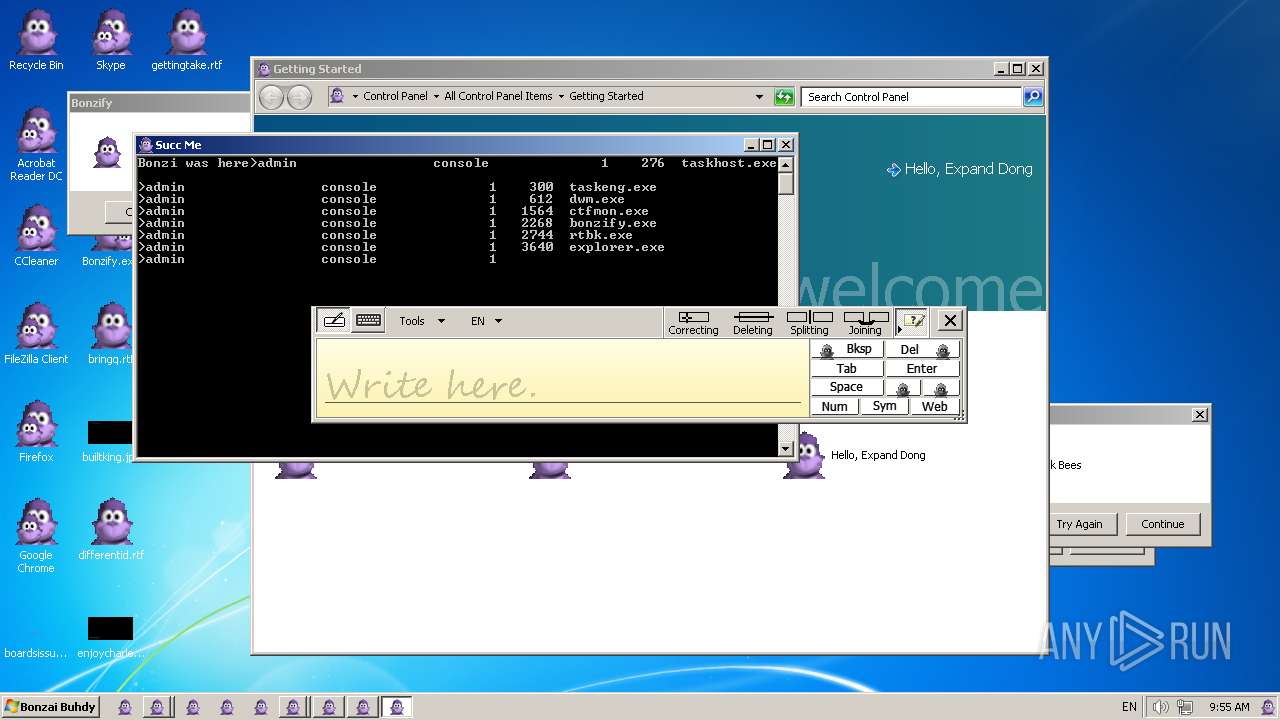
Task: Toggle the Sym symbols button
Action: pyautogui.click(x=884, y=406)
